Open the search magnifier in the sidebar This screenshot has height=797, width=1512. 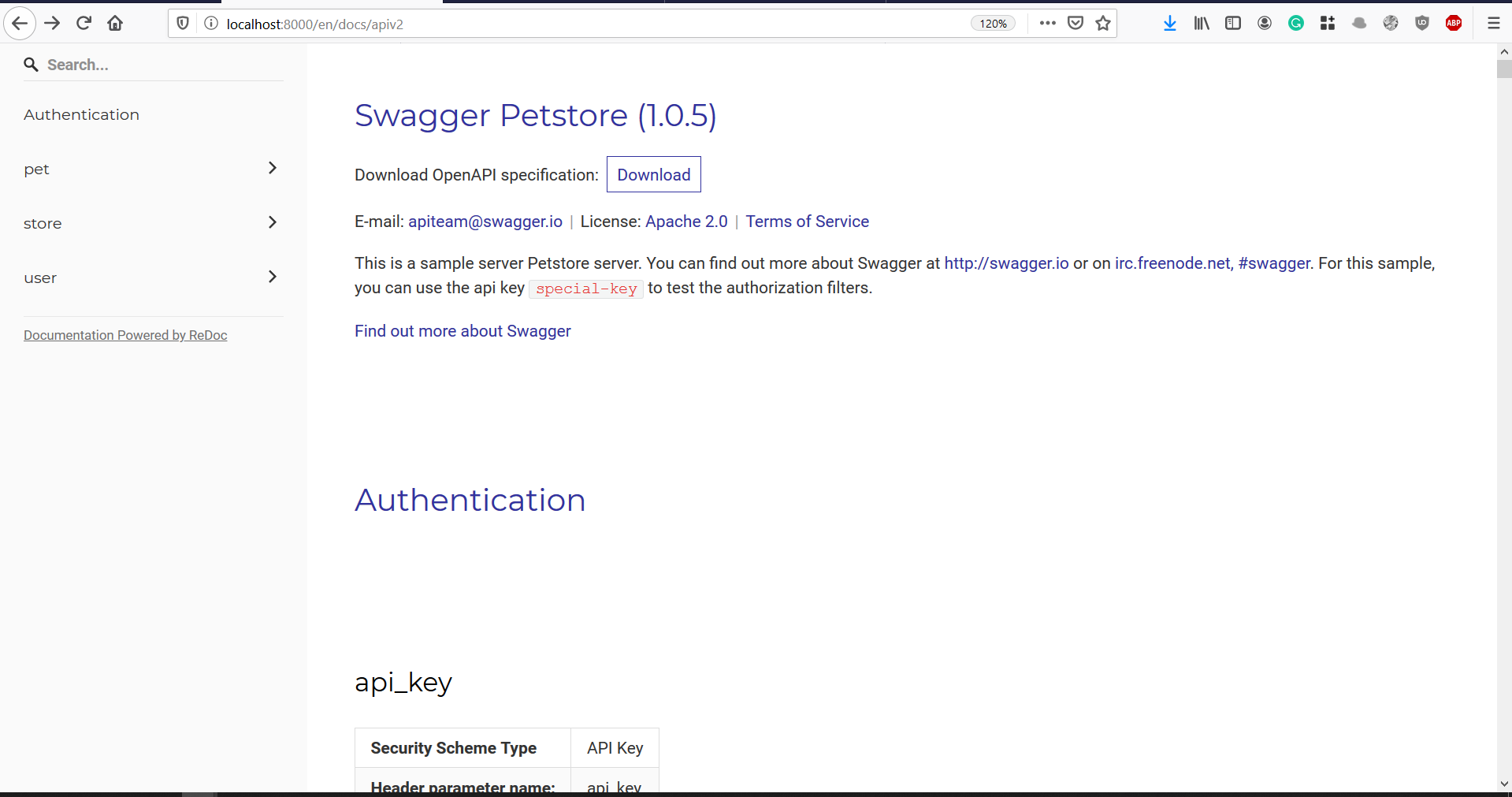[31, 64]
